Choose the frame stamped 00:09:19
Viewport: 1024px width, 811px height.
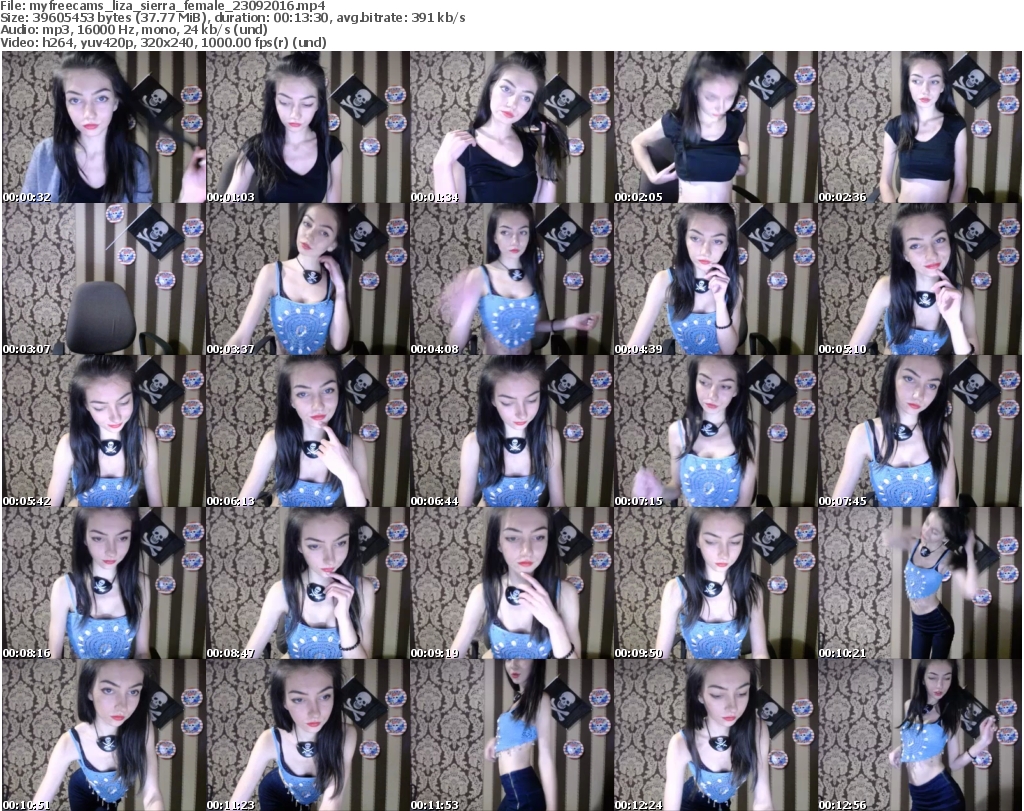pyautogui.click(x=511, y=584)
